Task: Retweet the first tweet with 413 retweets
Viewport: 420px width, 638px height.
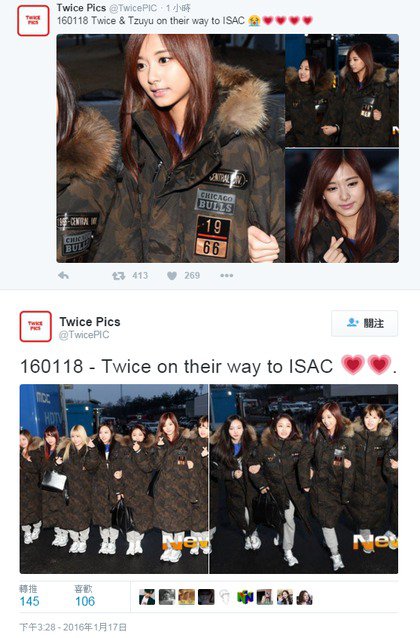Action: (118, 276)
